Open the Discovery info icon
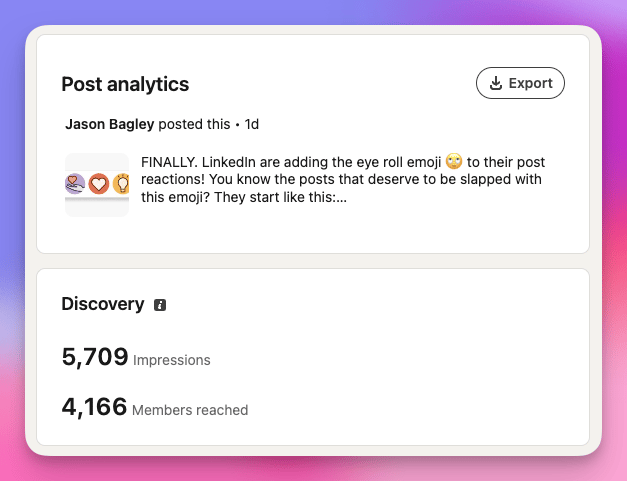 [160, 305]
